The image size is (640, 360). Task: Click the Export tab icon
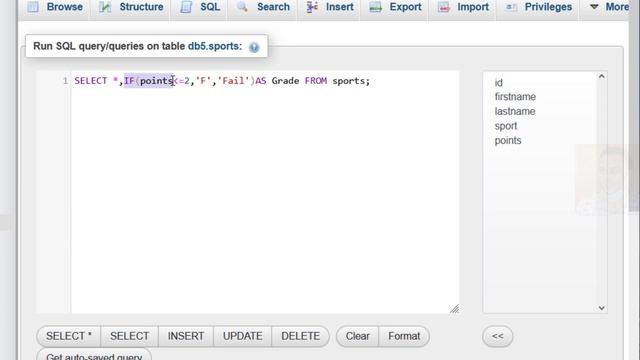click(x=375, y=7)
